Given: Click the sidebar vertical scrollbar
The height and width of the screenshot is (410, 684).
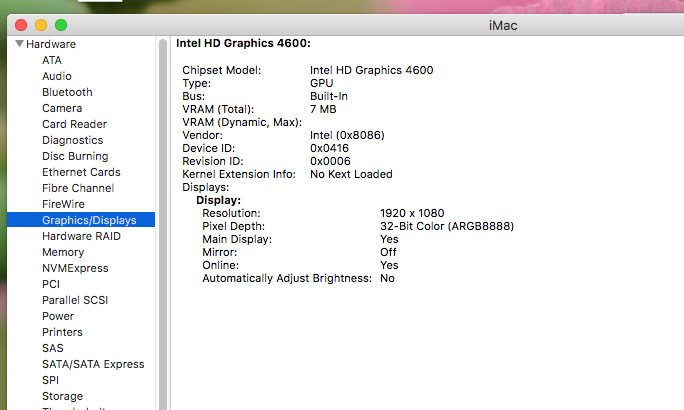Looking at the screenshot, I should pos(162,200).
